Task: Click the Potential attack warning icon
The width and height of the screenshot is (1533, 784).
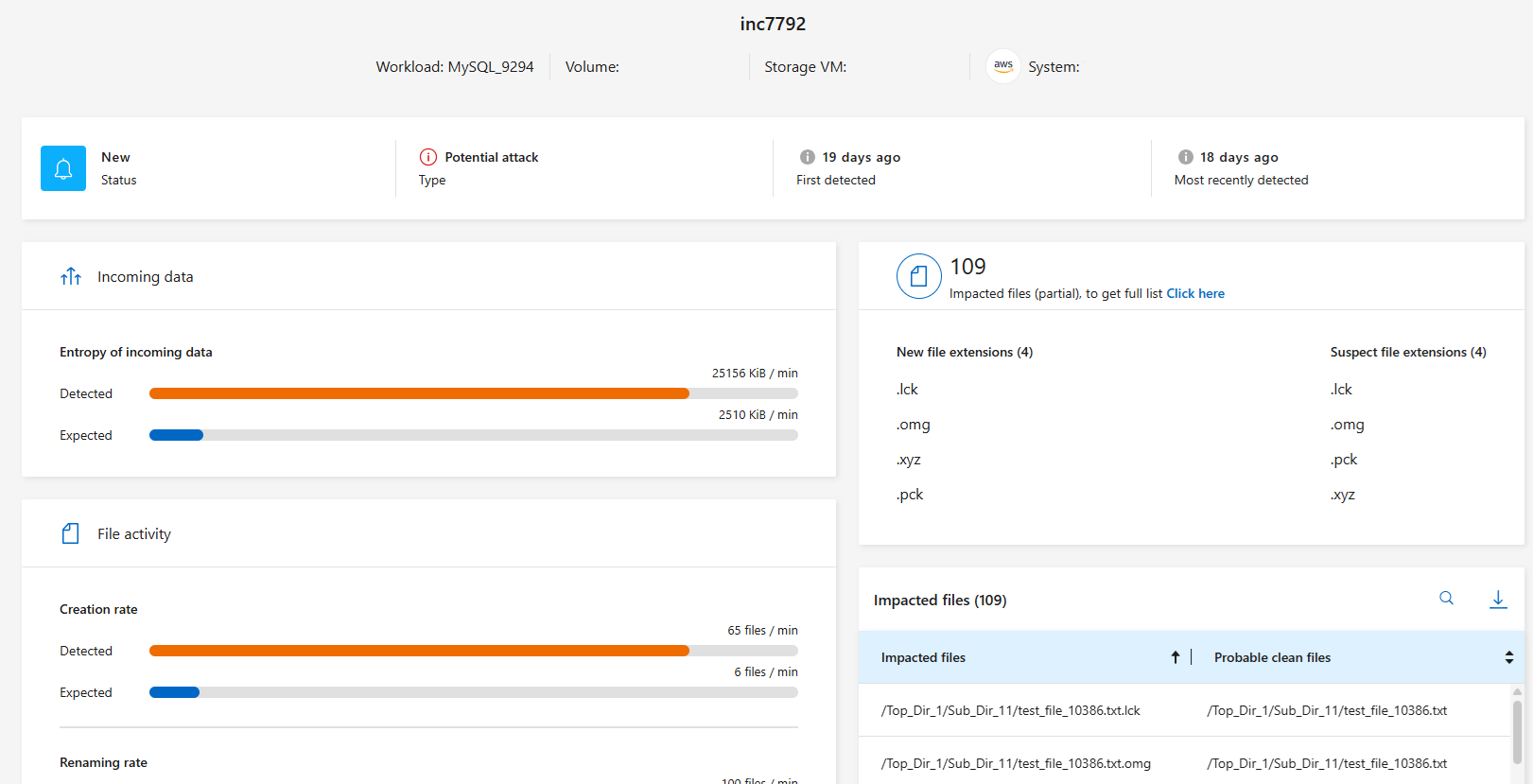Action: 428,157
